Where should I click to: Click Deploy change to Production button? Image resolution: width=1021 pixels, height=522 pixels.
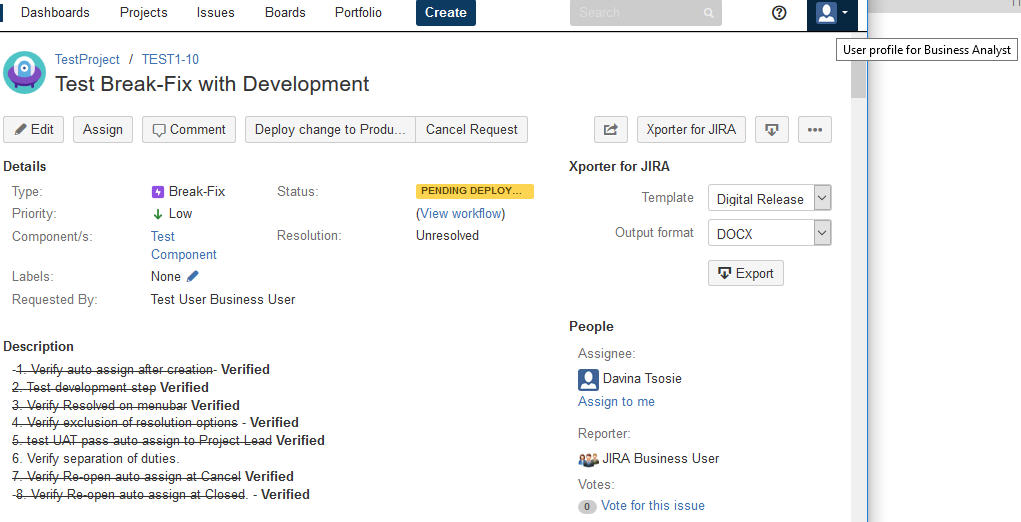pos(330,130)
